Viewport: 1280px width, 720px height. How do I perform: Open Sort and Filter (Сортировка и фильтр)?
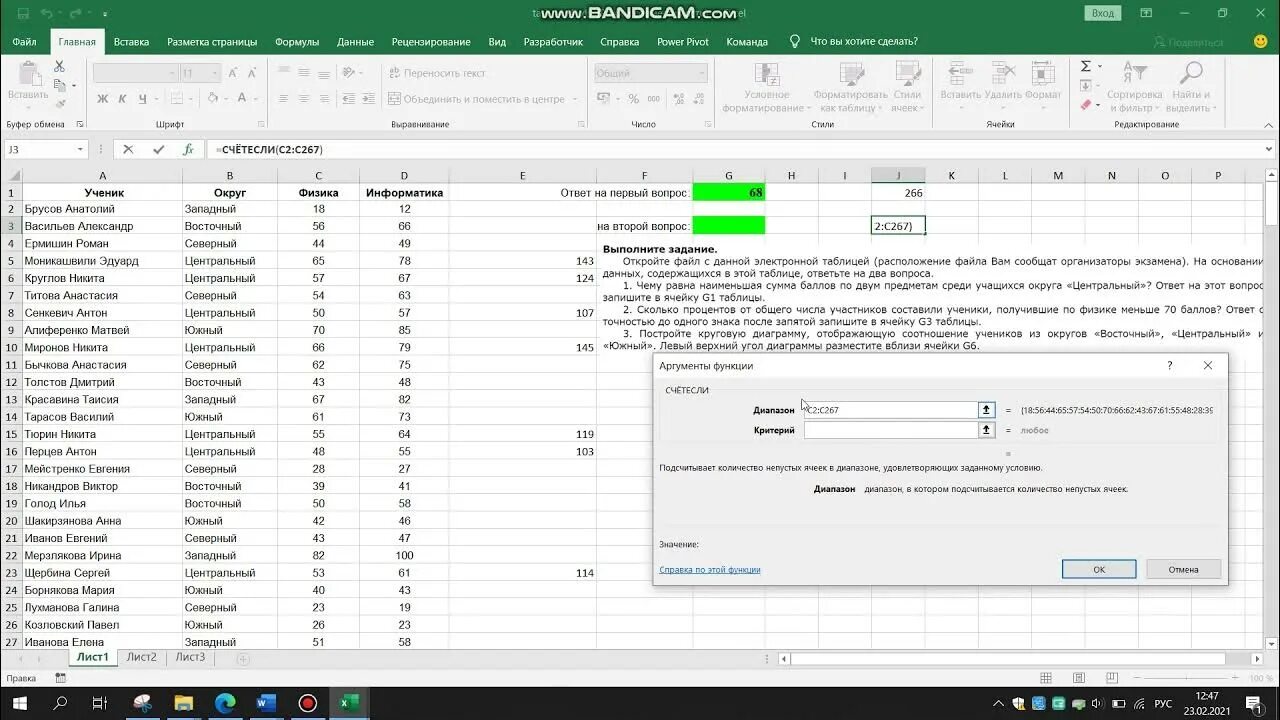point(1134,87)
